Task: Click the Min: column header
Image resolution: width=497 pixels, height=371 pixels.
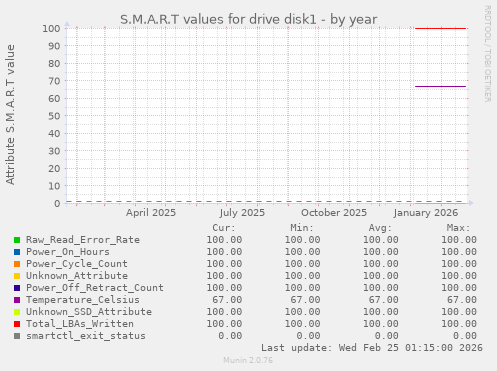Action: 302,228
